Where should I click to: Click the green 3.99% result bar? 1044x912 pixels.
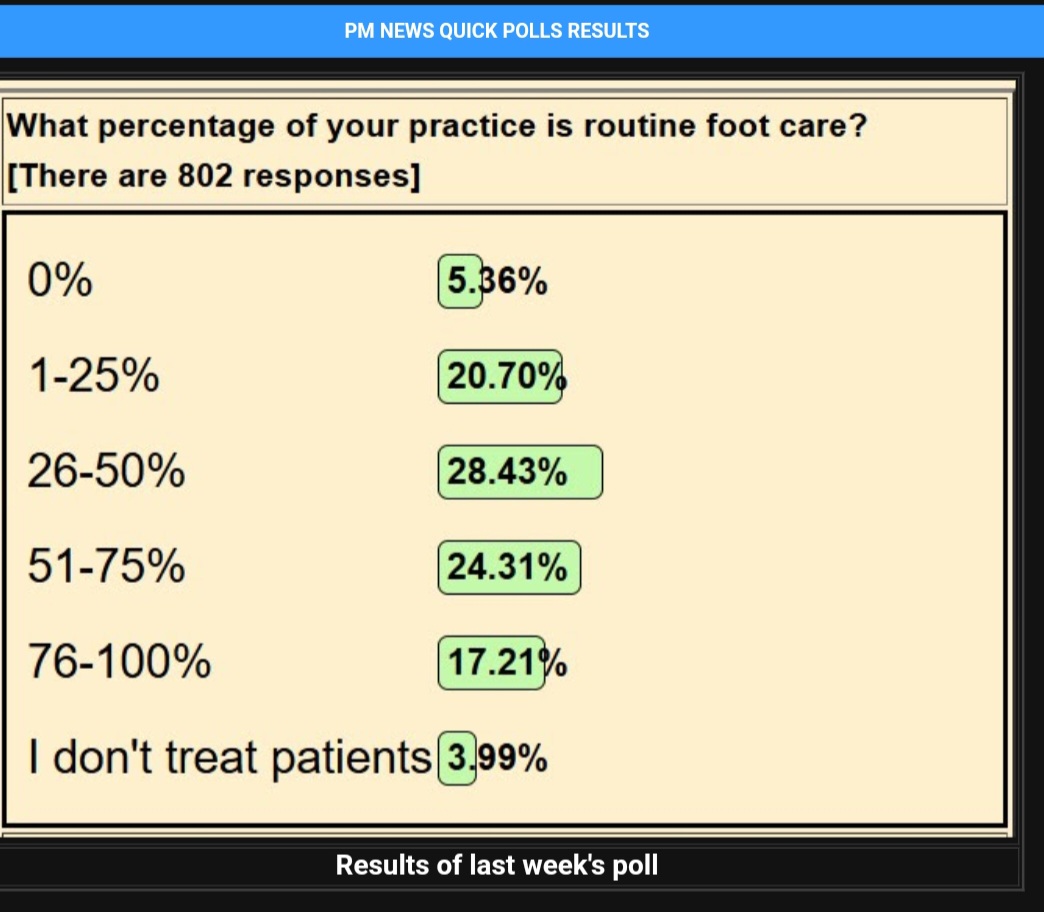tap(457, 759)
